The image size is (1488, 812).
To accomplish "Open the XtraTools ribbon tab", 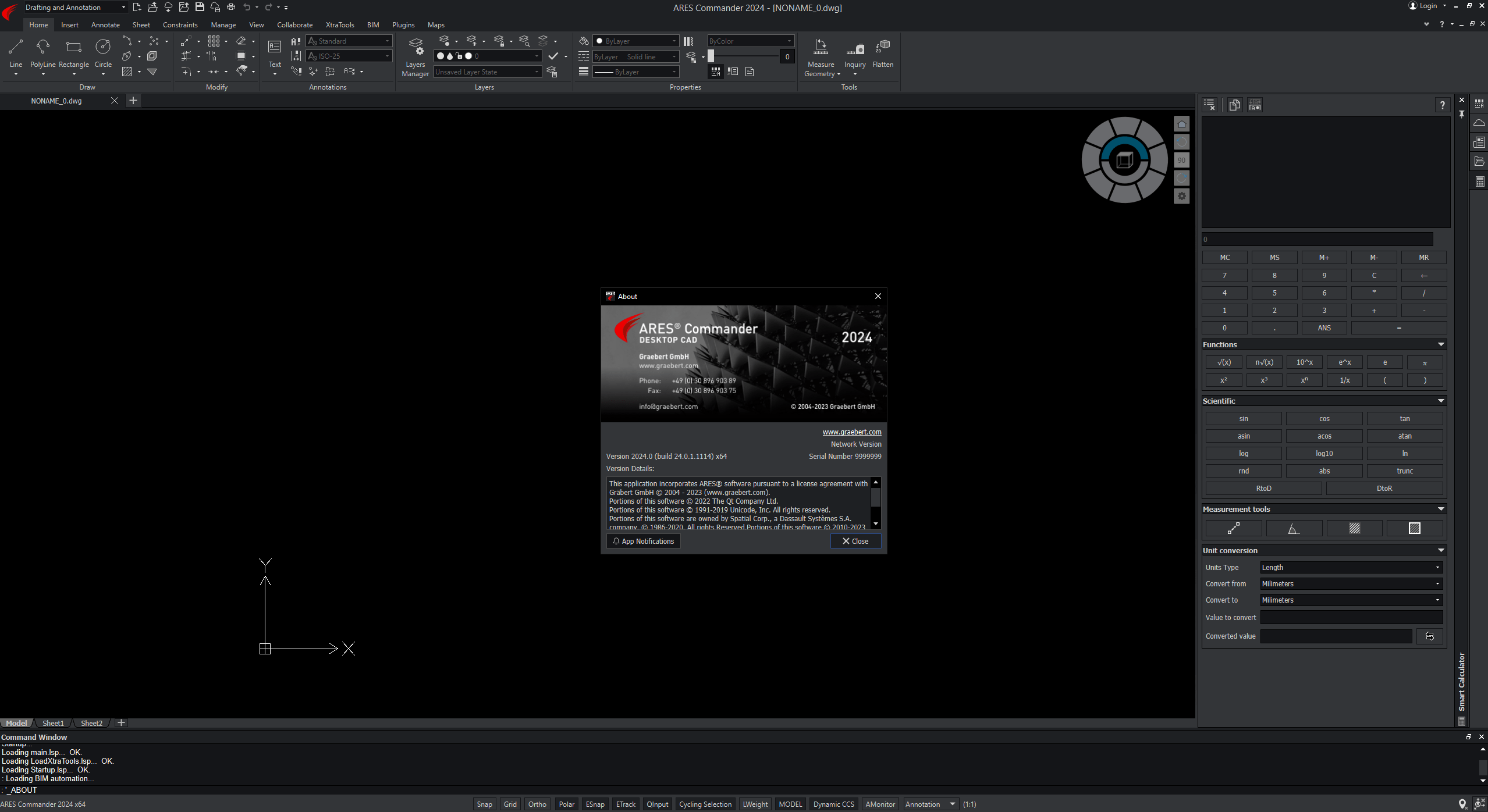I will coord(340,25).
